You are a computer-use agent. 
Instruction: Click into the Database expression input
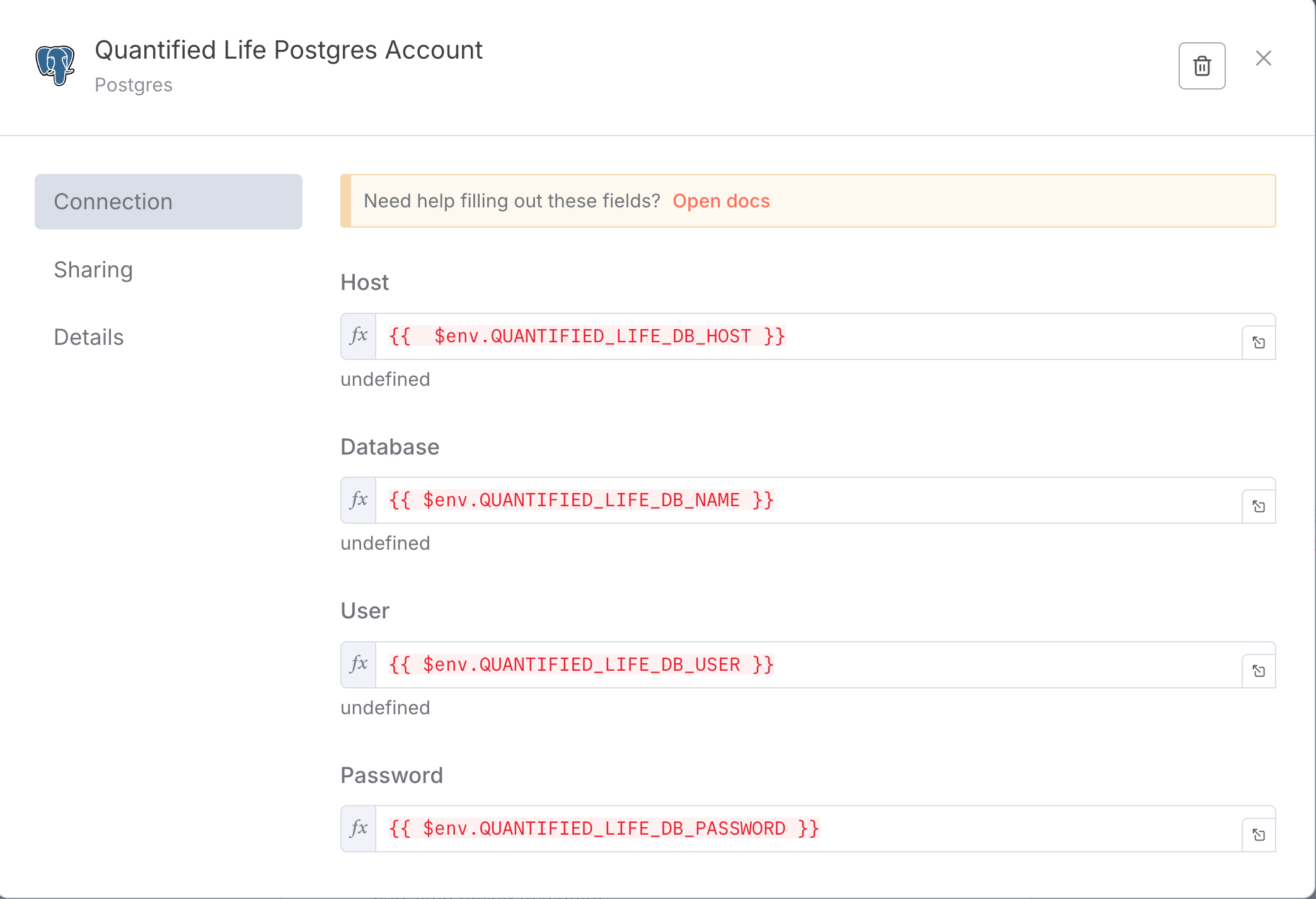click(807, 501)
